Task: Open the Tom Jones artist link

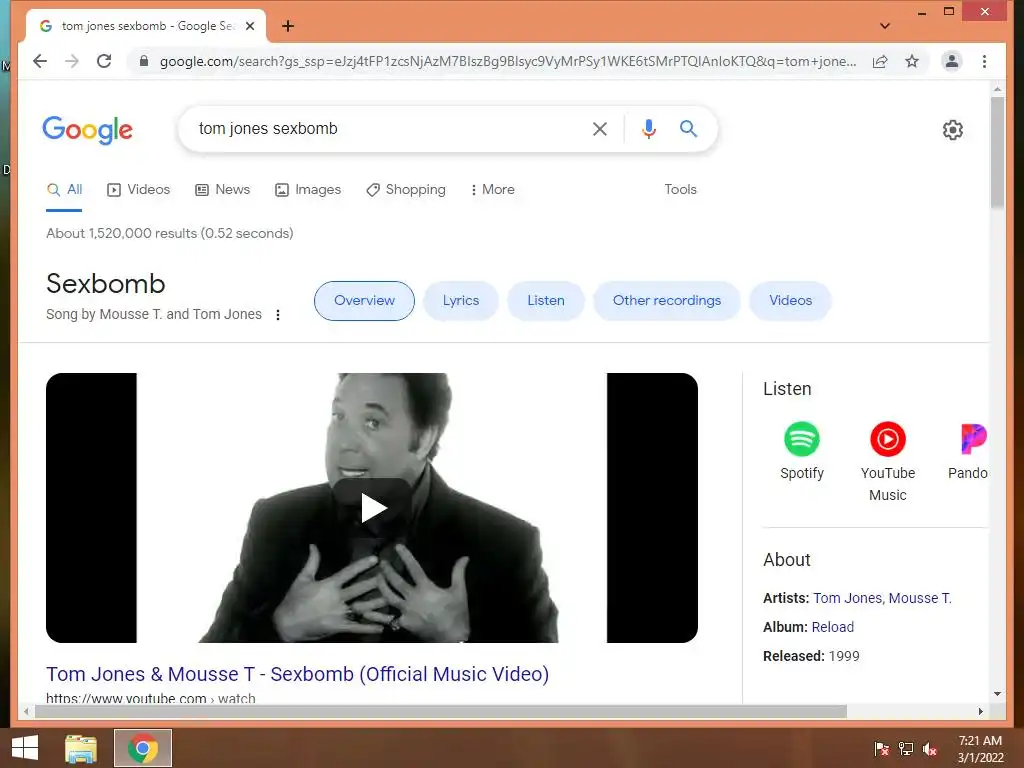Action: coord(848,598)
